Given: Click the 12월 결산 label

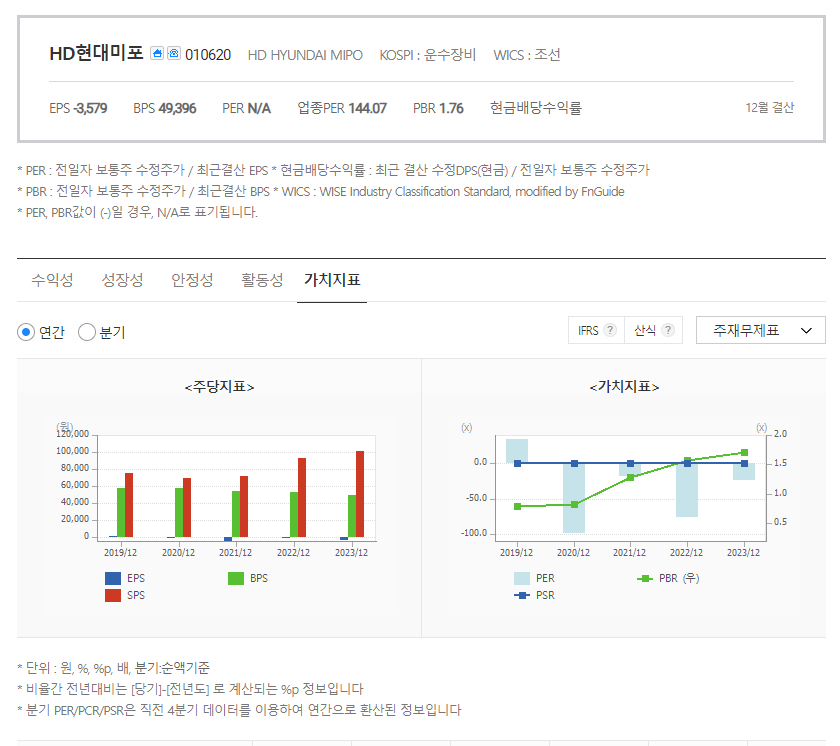Looking at the screenshot, I should (769, 108).
